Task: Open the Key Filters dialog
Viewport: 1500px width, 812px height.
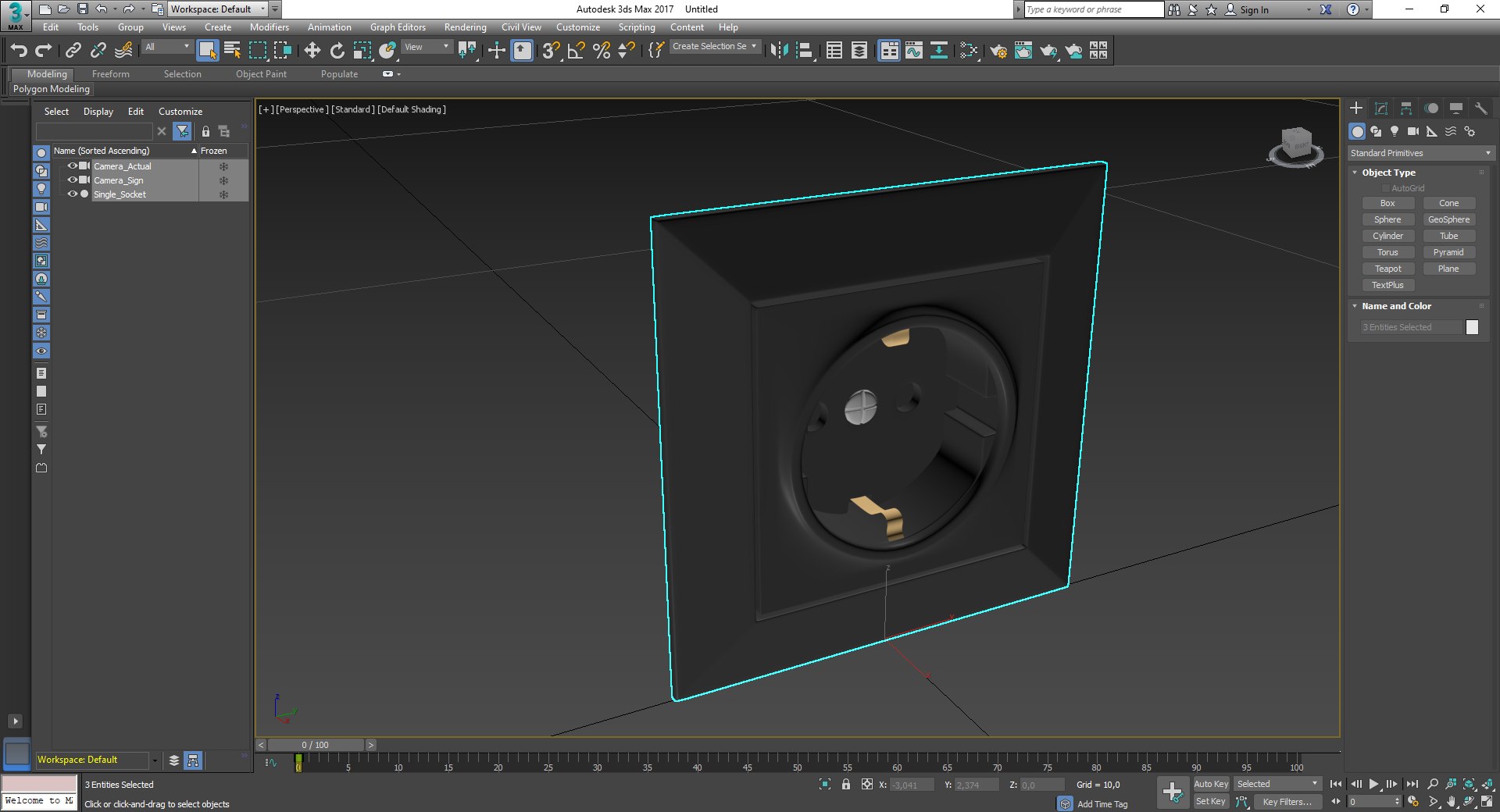Action: click(1287, 802)
